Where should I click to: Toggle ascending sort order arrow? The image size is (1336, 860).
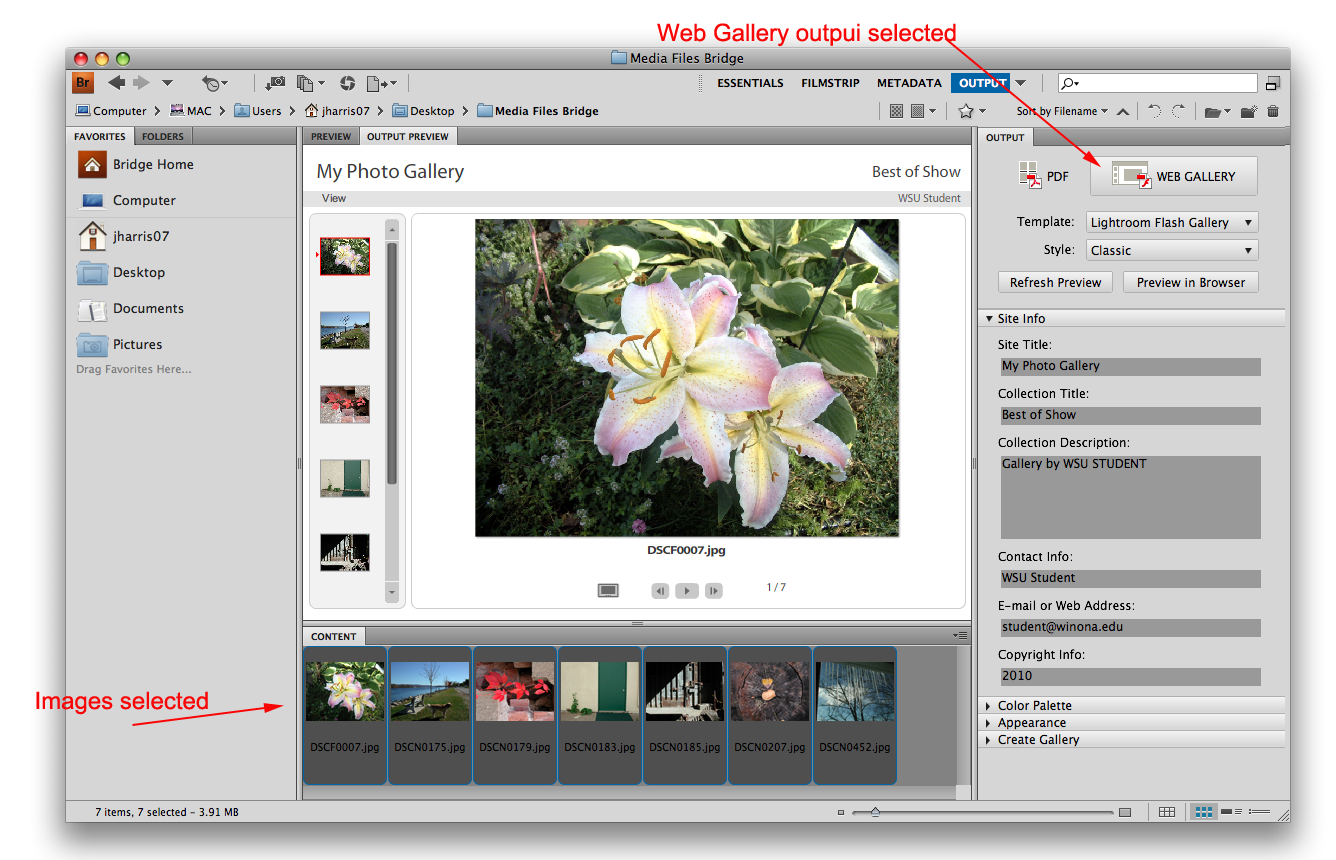click(1123, 112)
